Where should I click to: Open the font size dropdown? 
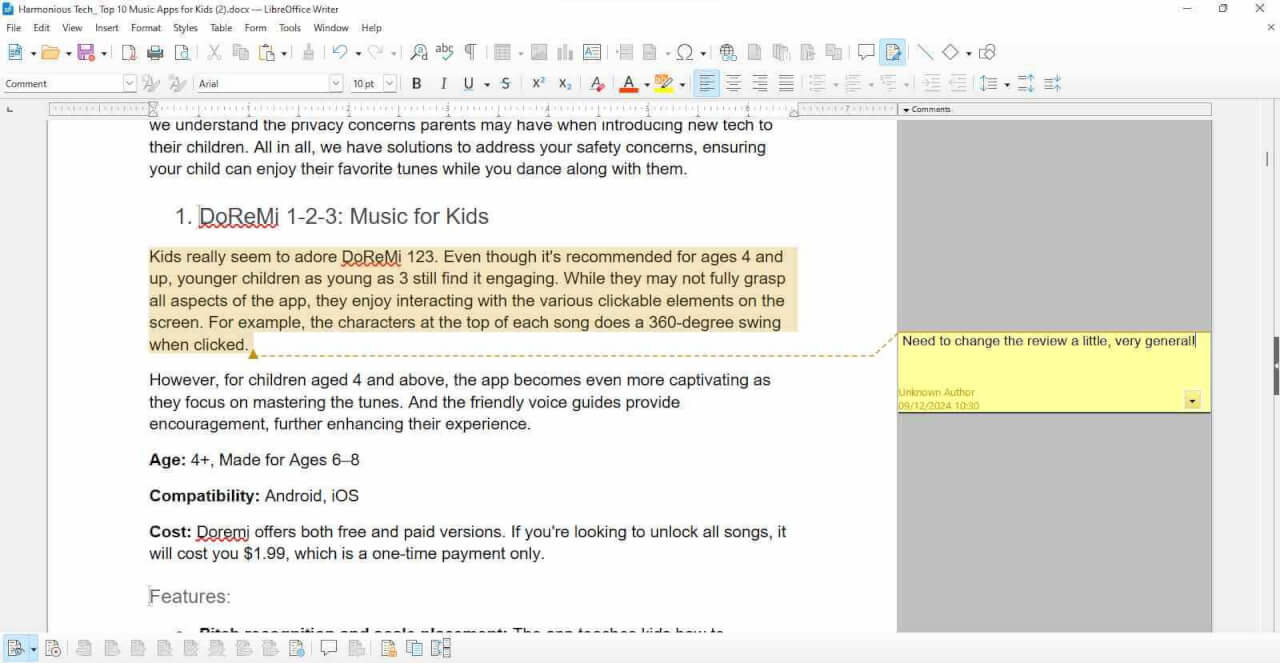(x=389, y=84)
